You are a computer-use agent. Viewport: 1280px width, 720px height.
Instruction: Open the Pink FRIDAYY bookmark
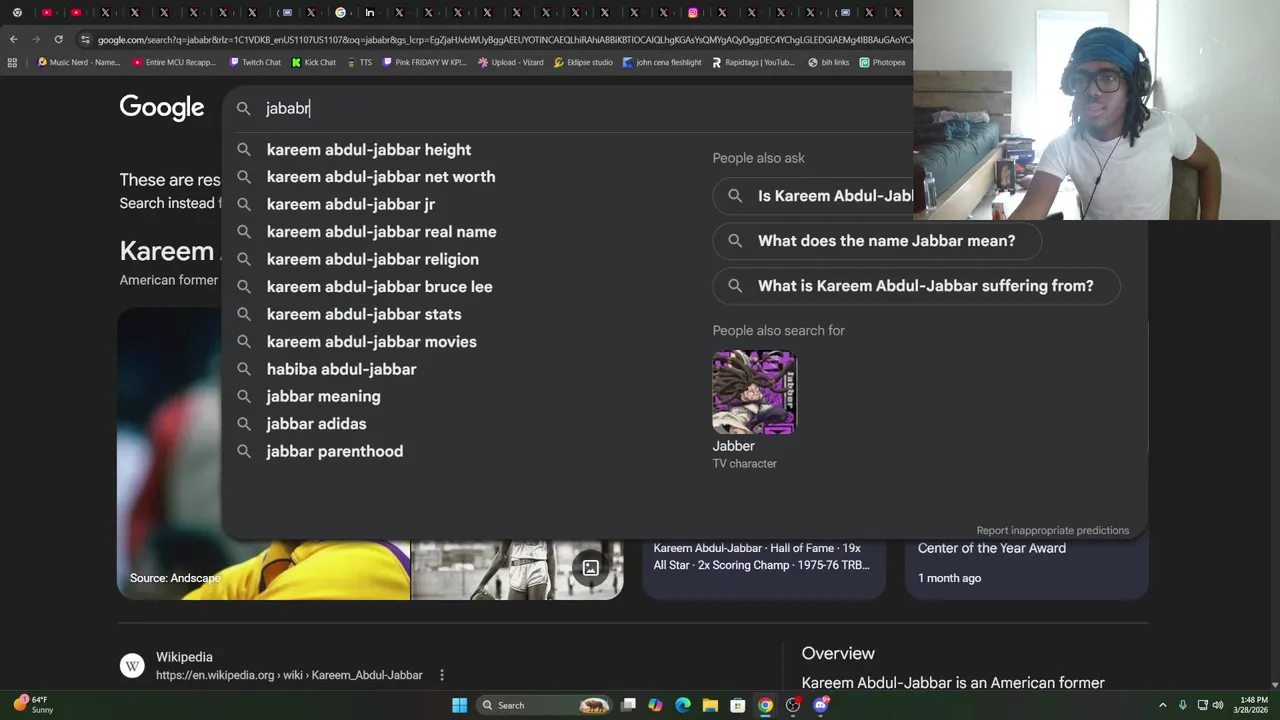[x=424, y=62]
